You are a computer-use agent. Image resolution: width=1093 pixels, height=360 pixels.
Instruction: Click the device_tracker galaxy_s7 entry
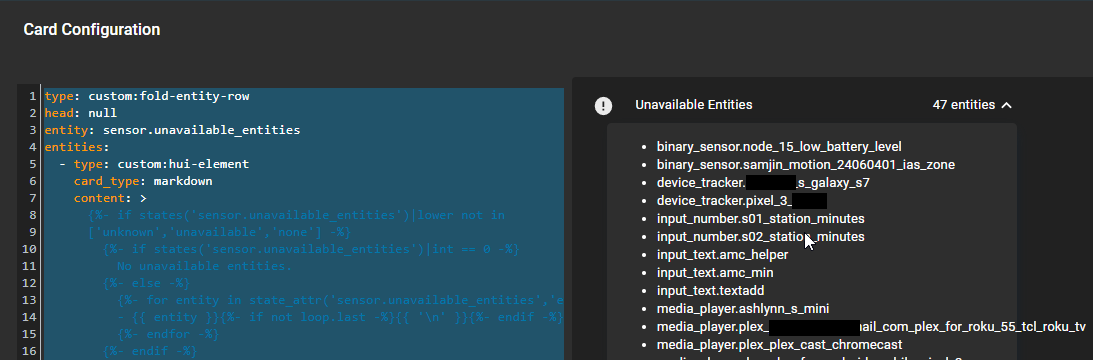pyautogui.click(x=763, y=183)
